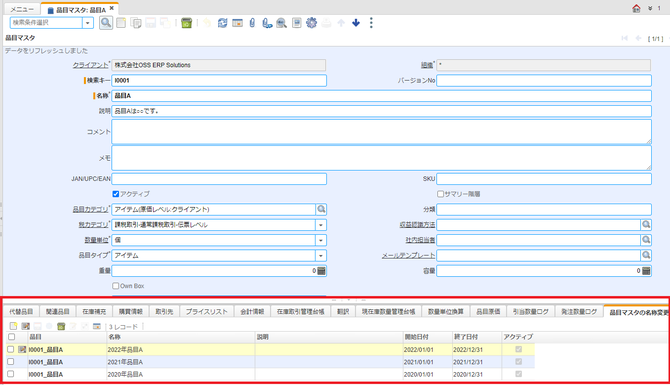
Task: Toggle アクティブ checkbox in 2022/01/01 row
Action: 519,350
